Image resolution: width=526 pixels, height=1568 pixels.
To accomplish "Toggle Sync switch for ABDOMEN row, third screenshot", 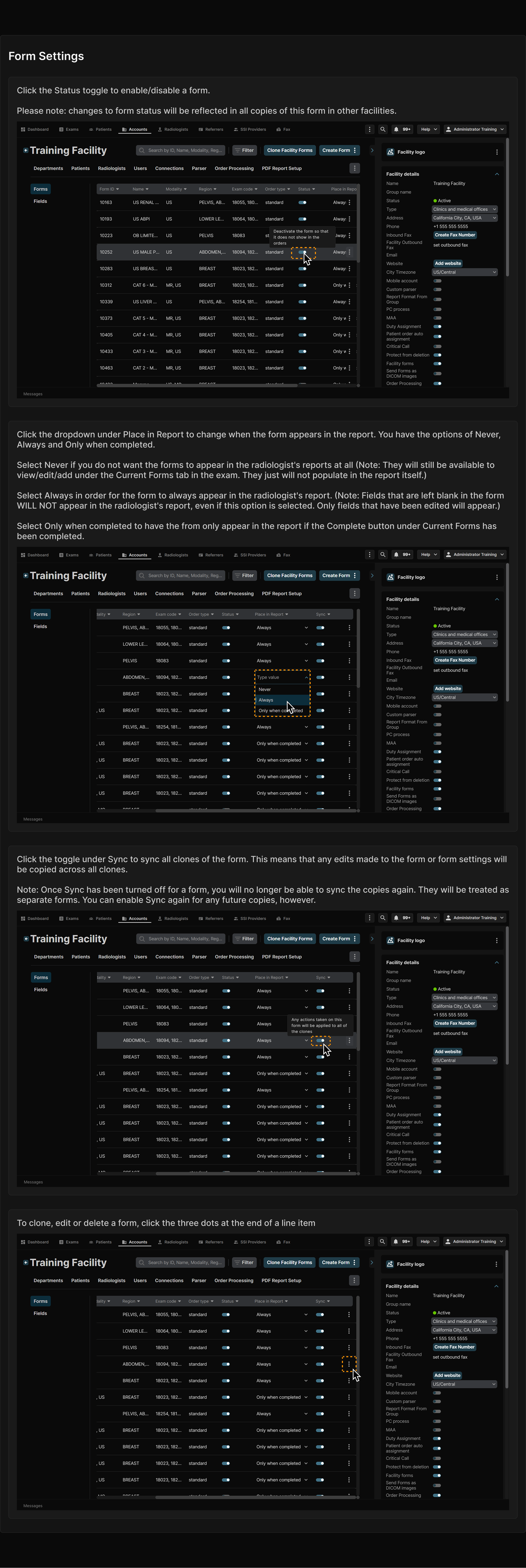I will coord(321,1040).
